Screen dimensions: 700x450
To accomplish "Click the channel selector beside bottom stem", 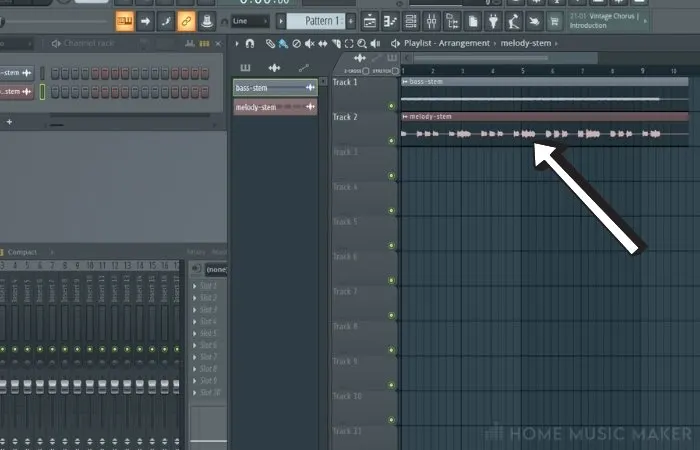I will [42, 92].
